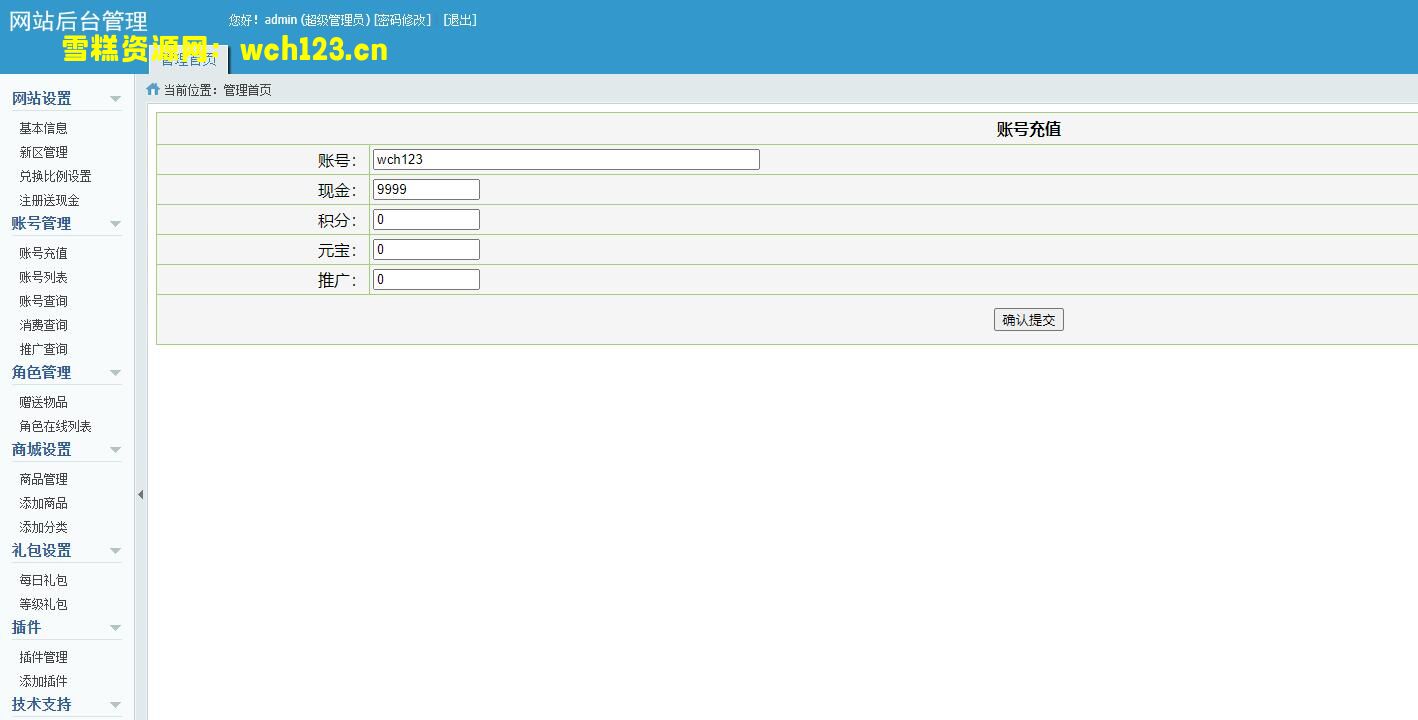Collapse sidebar using the left arrow handle

point(140,494)
